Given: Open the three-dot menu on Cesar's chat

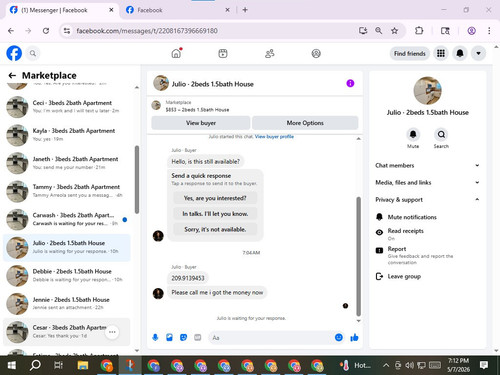Looking at the screenshot, I should click(112, 332).
